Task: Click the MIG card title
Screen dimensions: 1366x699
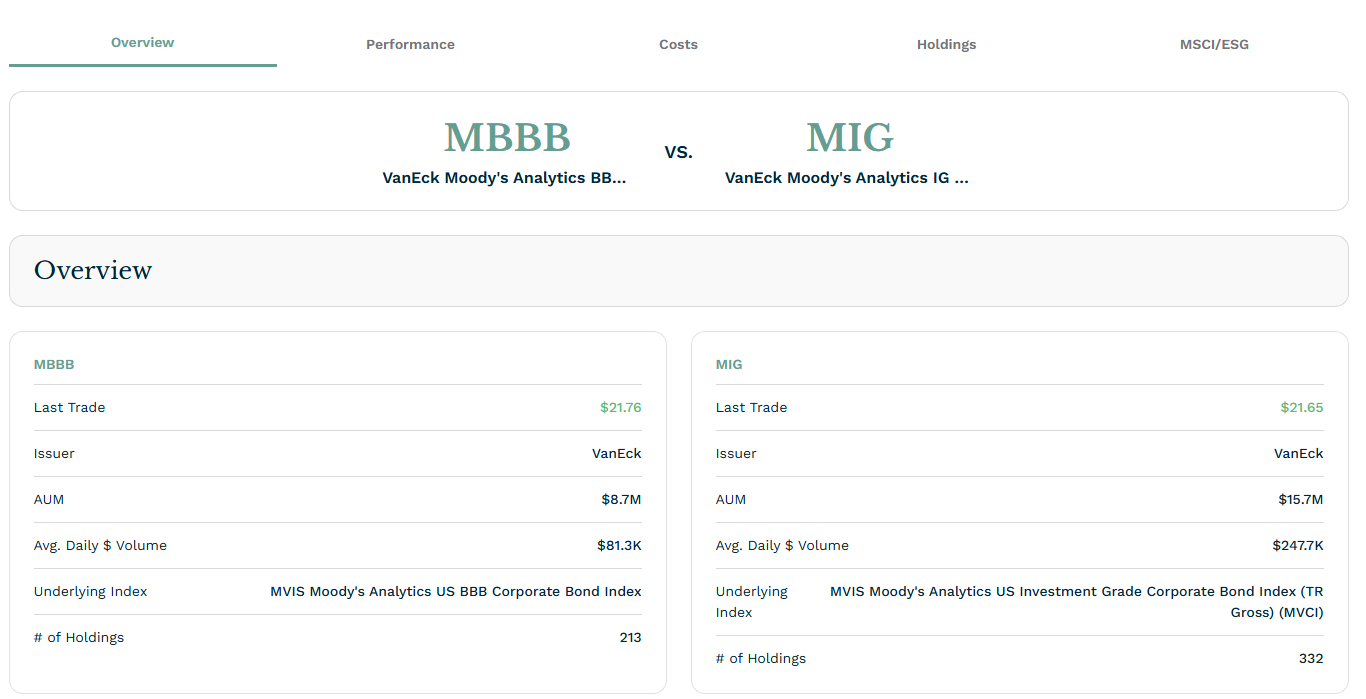Action: pyautogui.click(x=729, y=365)
